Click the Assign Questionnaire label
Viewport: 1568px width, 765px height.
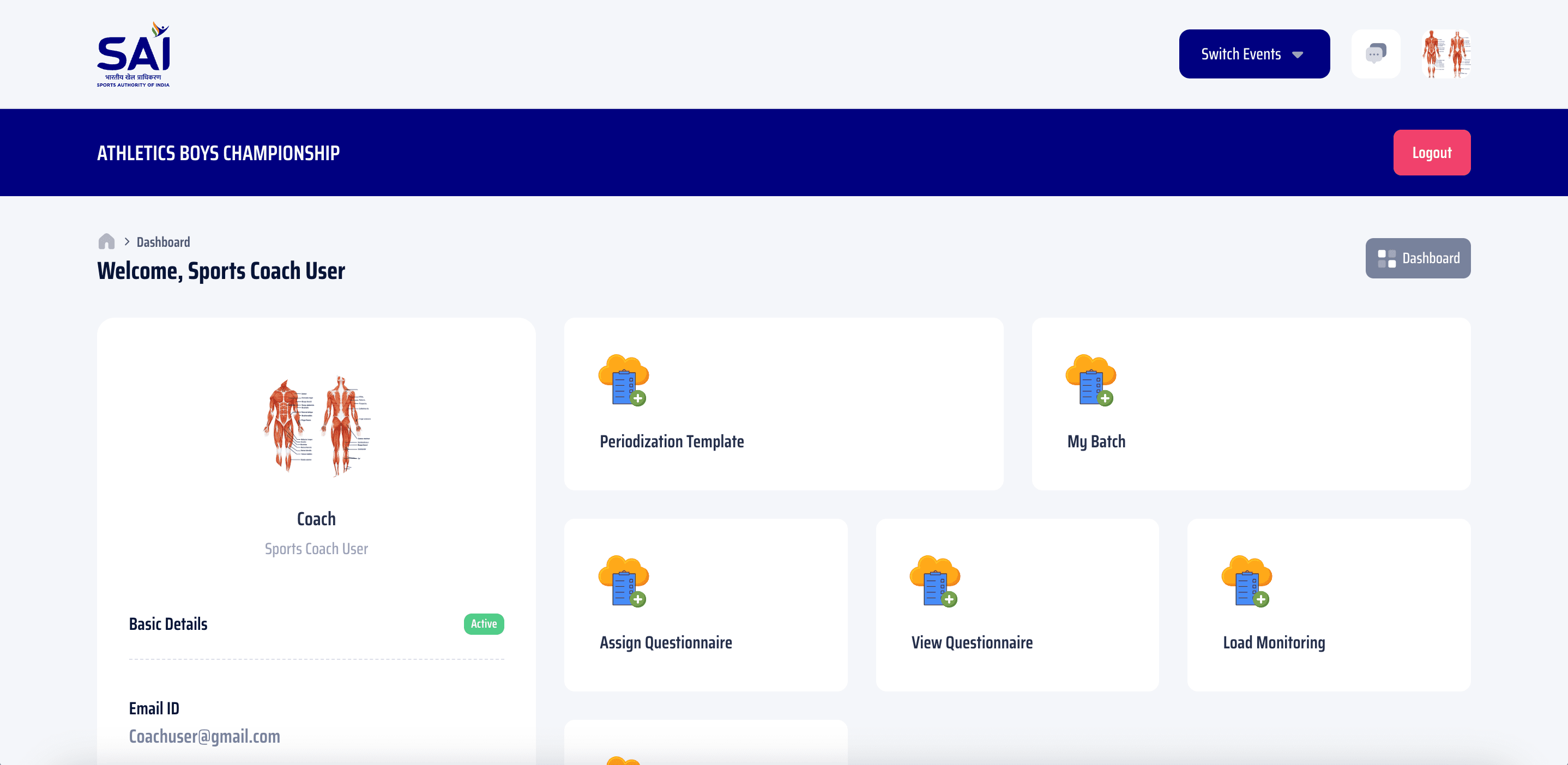665,643
